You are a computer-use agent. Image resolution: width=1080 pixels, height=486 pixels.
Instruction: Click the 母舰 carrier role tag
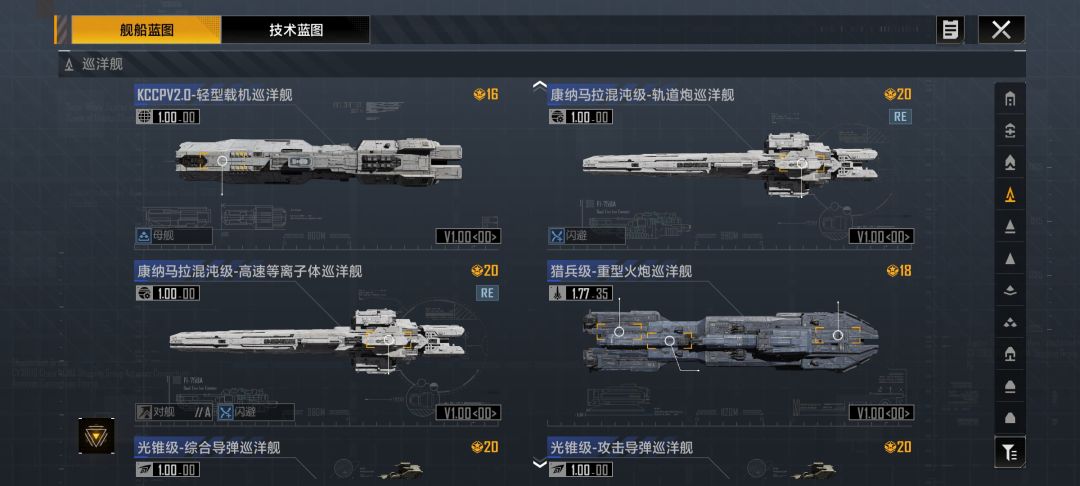tap(174, 236)
